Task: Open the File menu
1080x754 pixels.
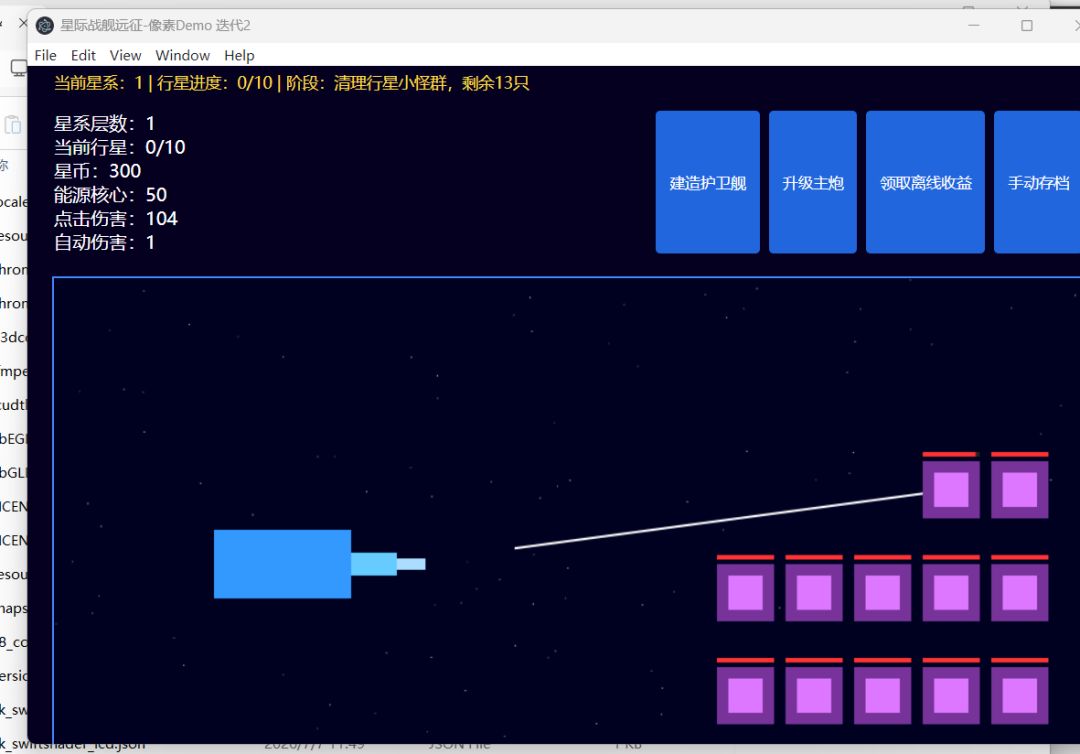Action: [x=45, y=55]
